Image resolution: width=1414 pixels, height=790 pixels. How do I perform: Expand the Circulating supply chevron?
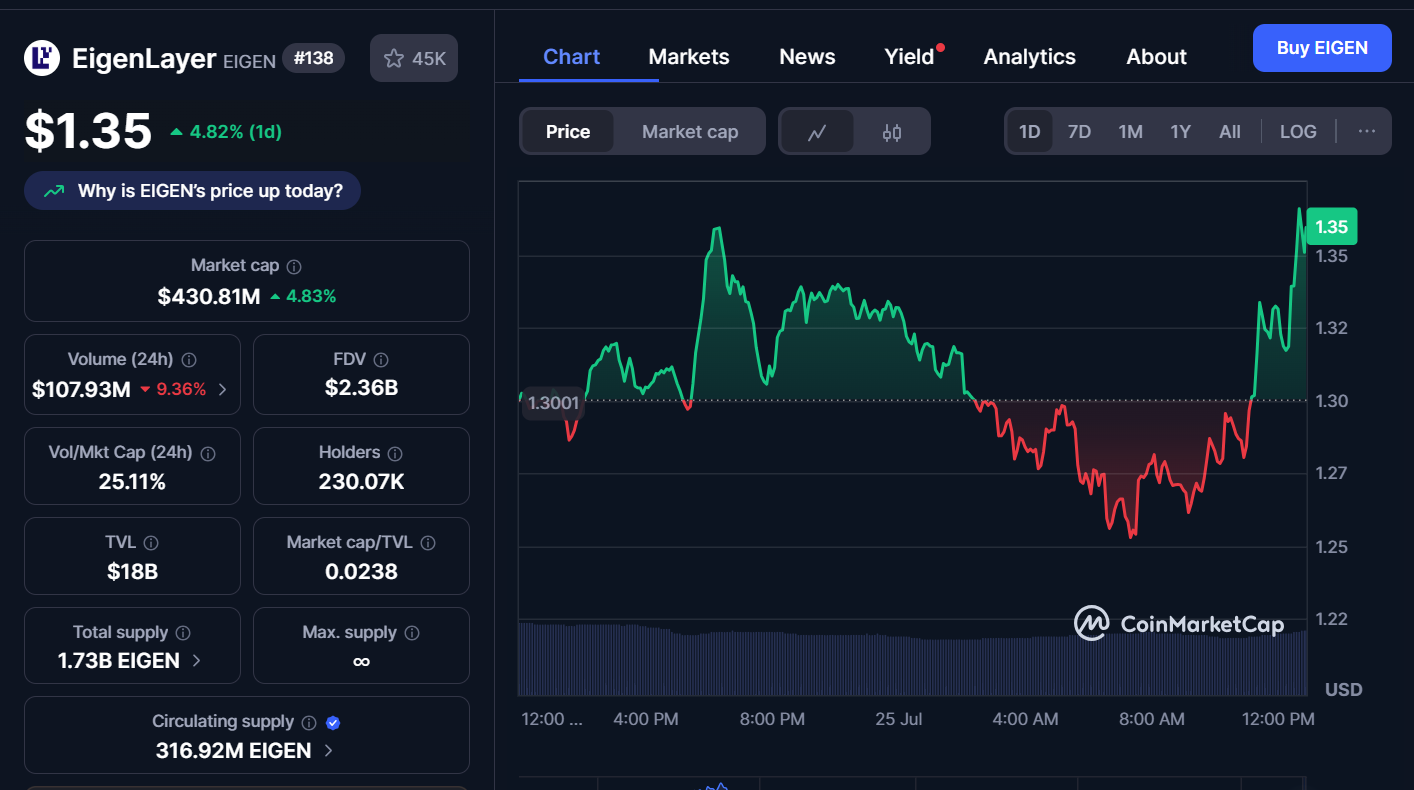point(328,750)
